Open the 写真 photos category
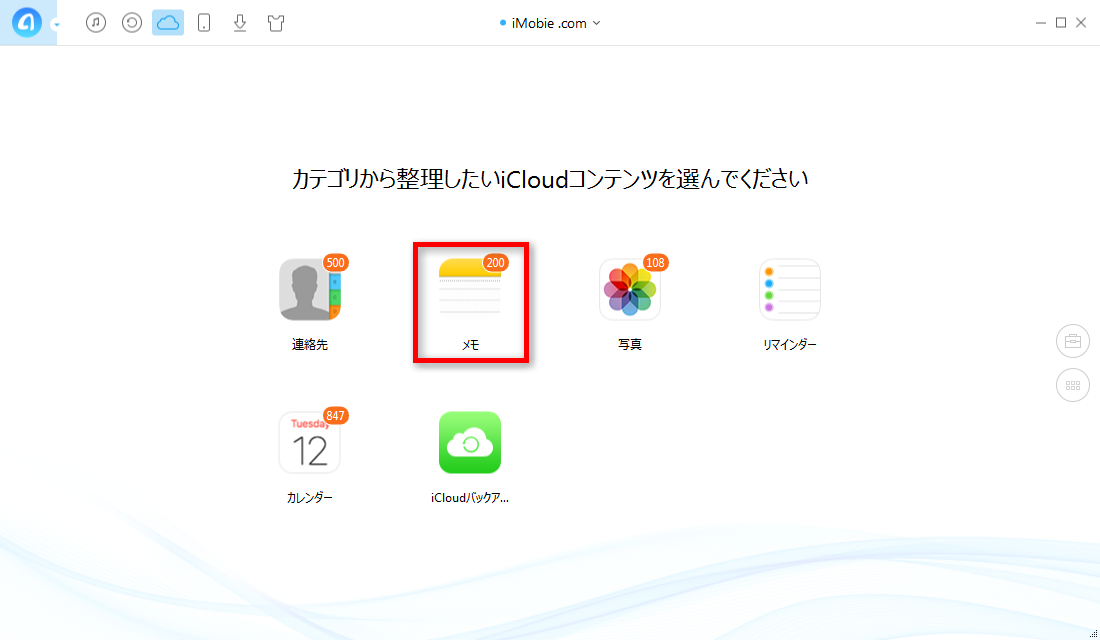The image size is (1100, 640). 630,290
